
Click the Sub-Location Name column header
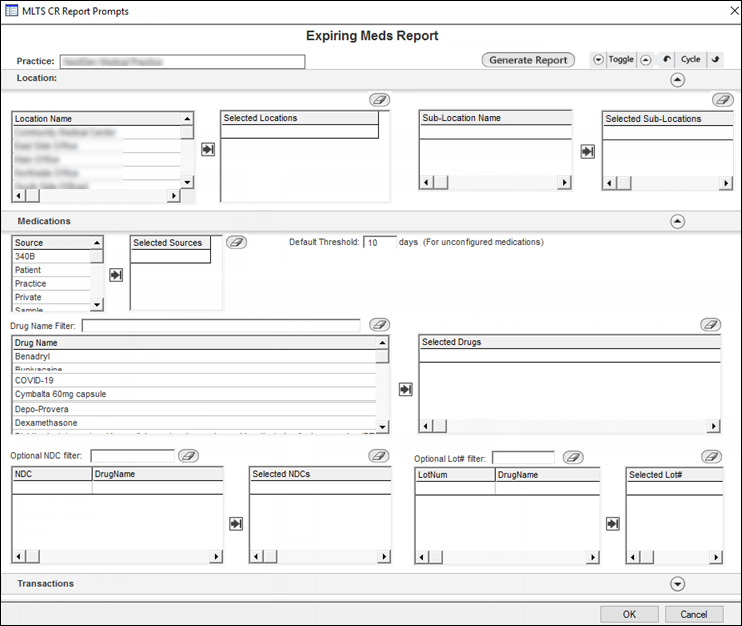tap(496, 118)
